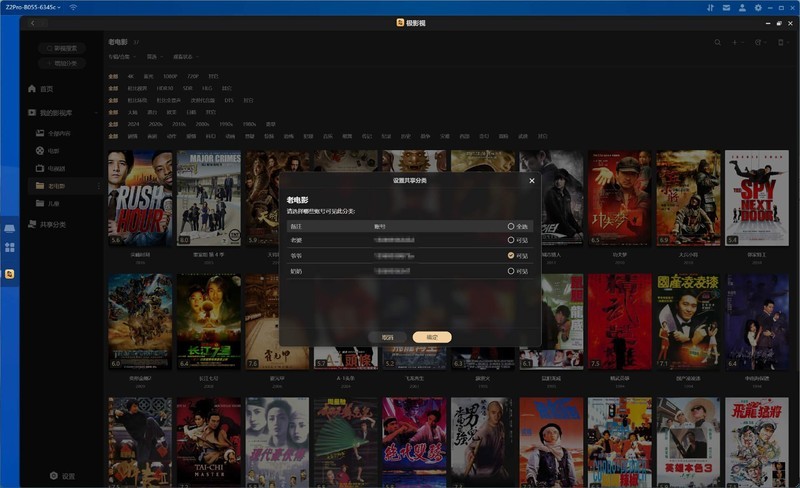Click the Wi-Fi icon beside device name
The width and height of the screenshot is (800, 488).
click(73, 8)
